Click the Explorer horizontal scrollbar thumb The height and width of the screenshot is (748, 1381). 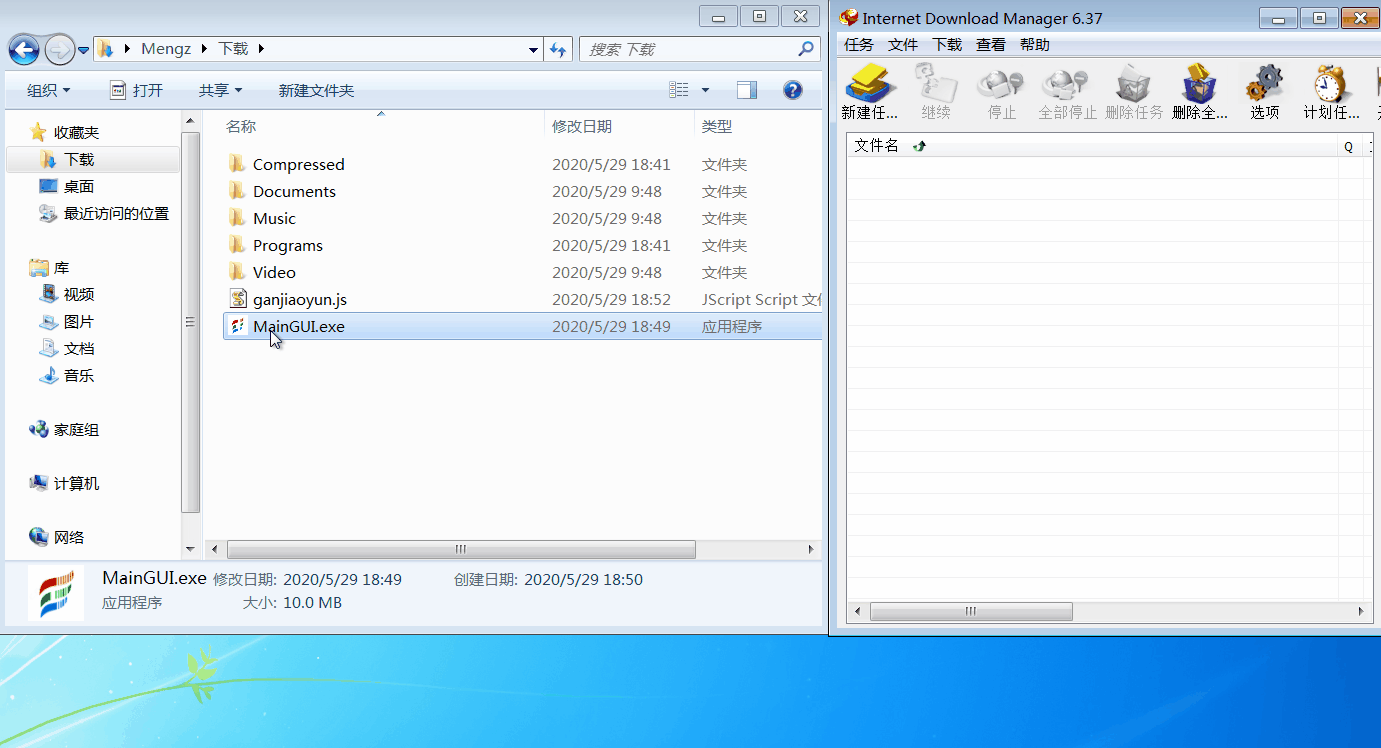pyautogui.click(x=460, y=549)
